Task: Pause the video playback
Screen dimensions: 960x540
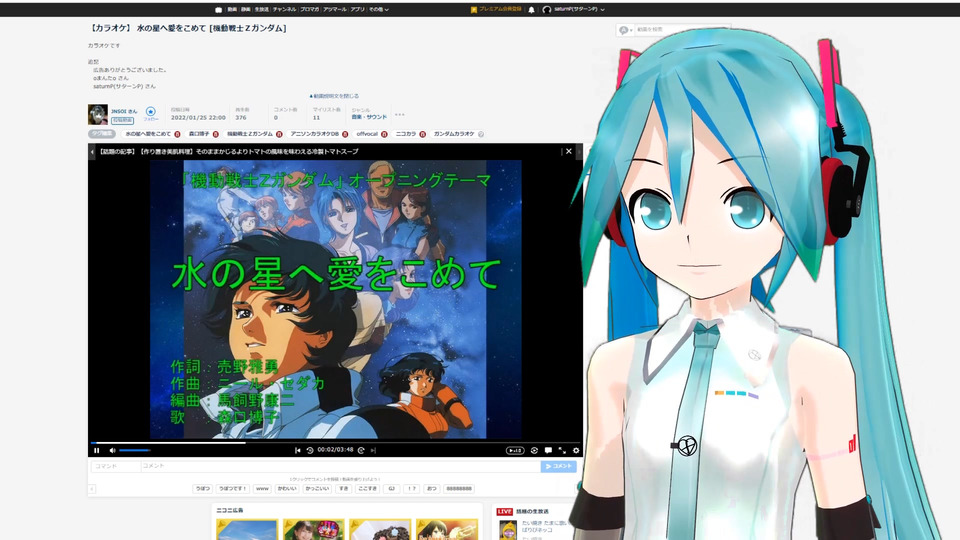Action: pyautogui.click(x=97, y=451)
